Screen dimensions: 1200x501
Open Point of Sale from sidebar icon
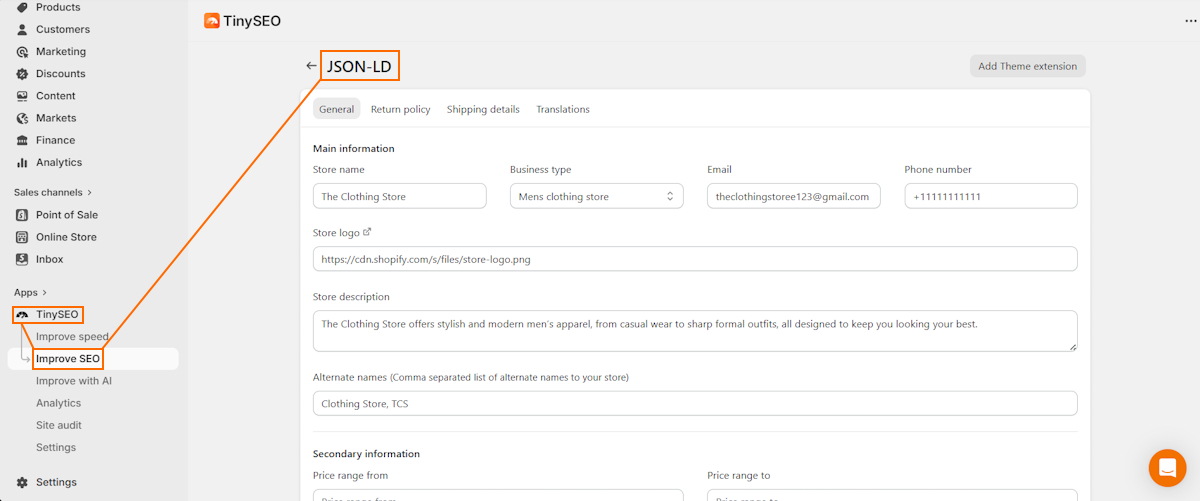22,215
